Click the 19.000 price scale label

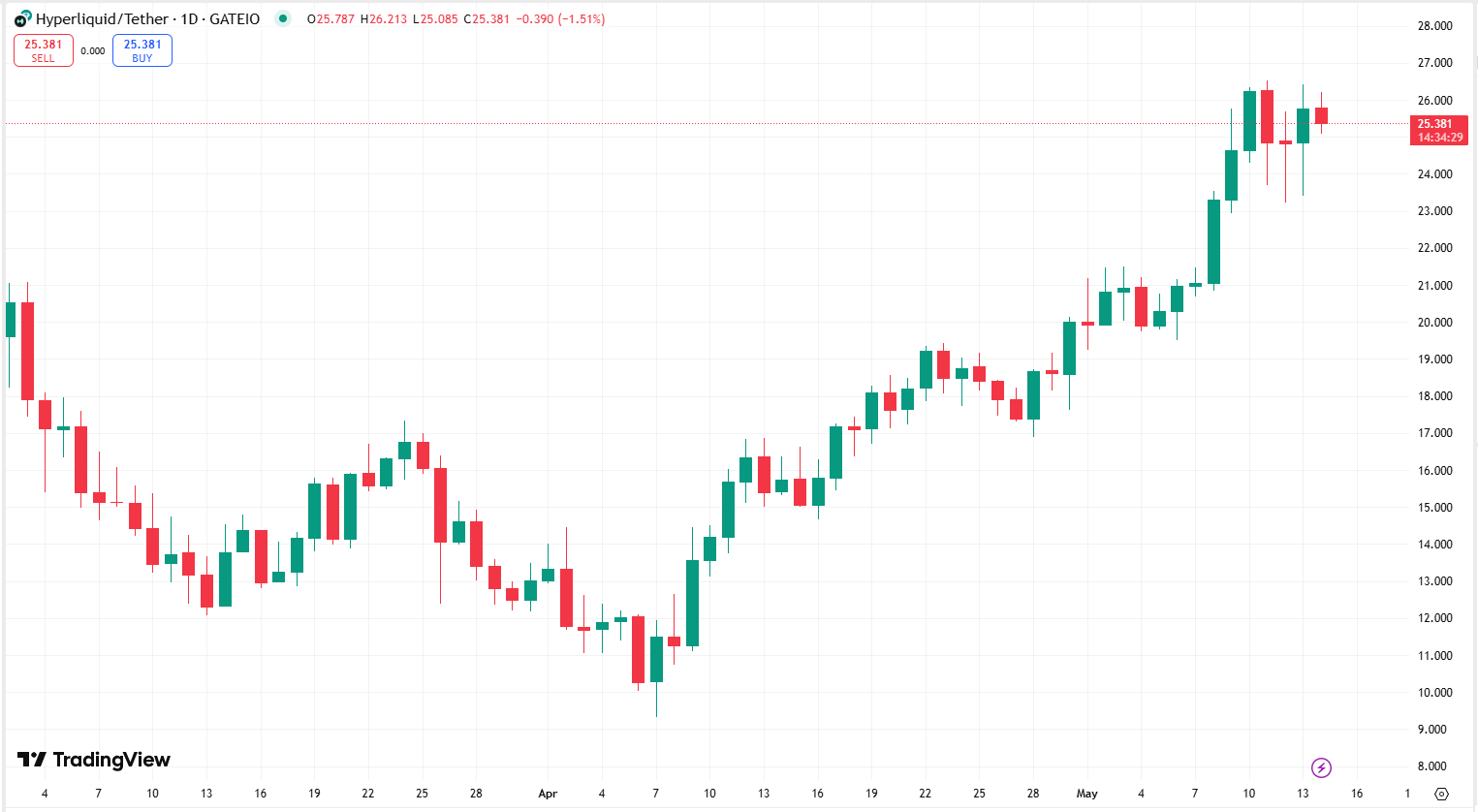click(x=1434, y=359)
